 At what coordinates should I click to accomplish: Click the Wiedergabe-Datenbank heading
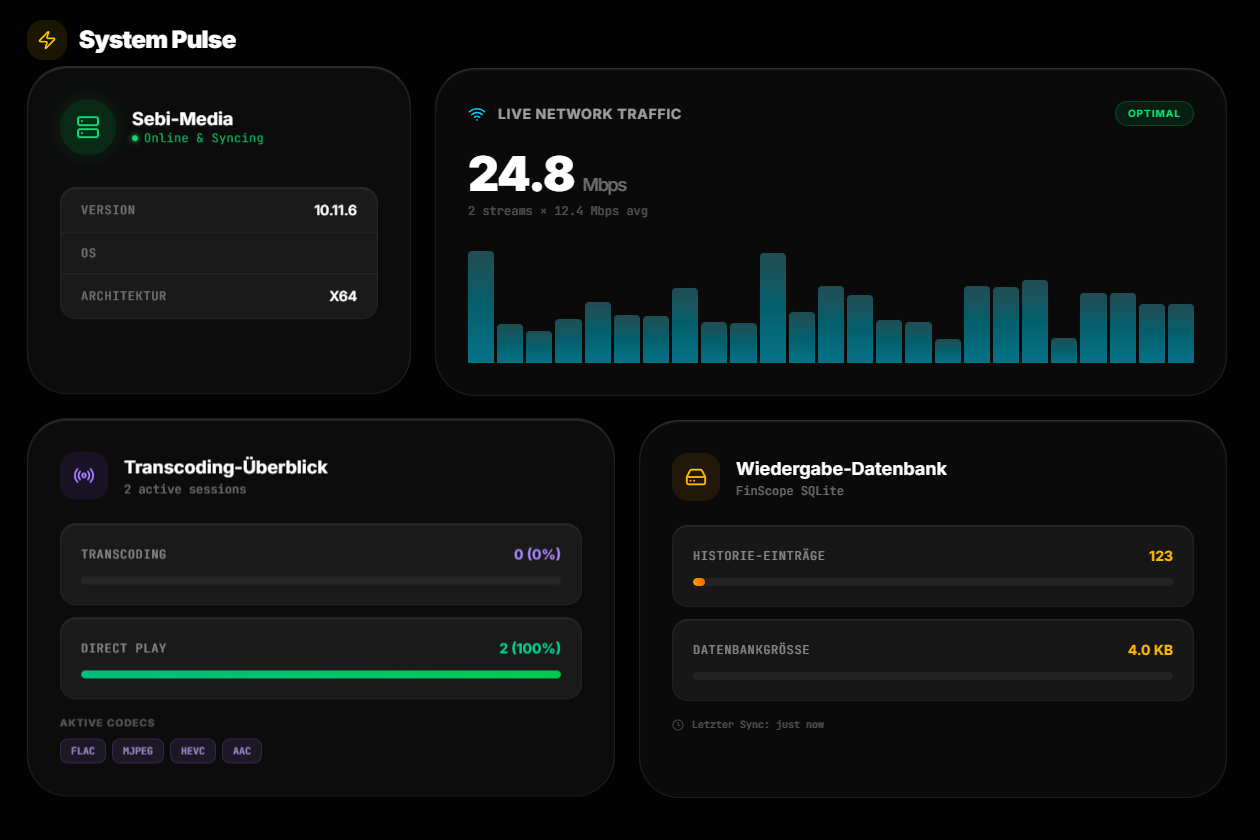coord(841,469)
